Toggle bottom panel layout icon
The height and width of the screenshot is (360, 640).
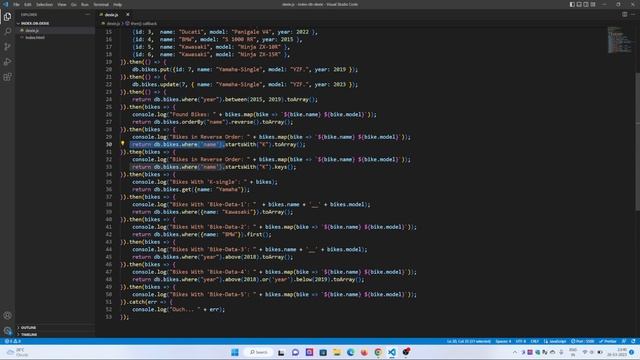tap(579, 4)
